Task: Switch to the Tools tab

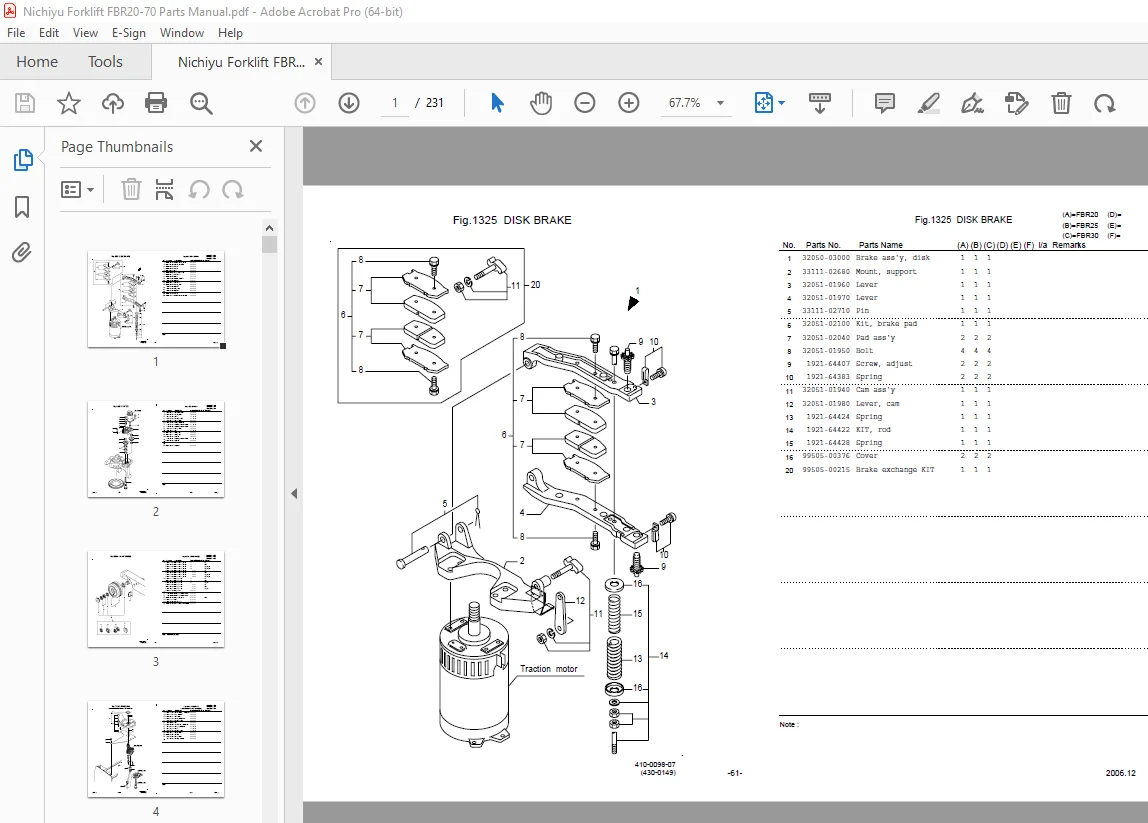Action: pos(105,62)
